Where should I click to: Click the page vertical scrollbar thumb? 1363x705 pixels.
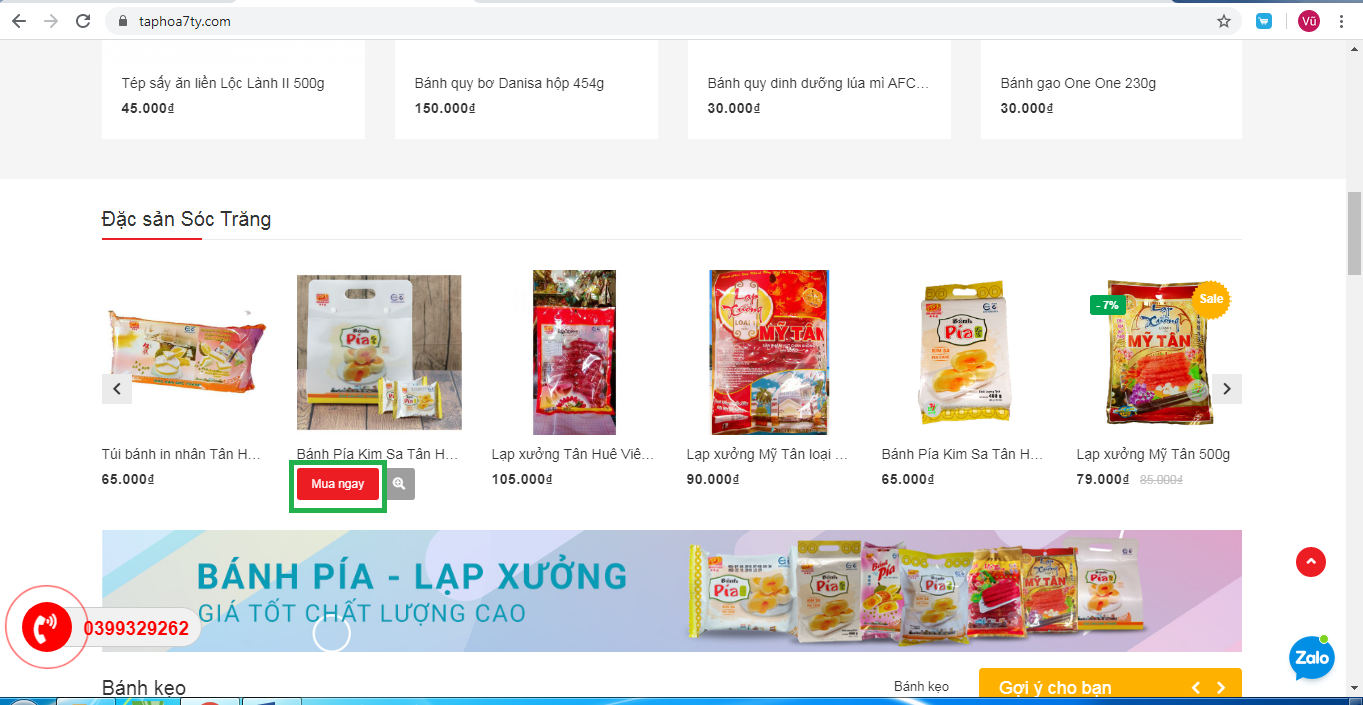(1355, 232)
